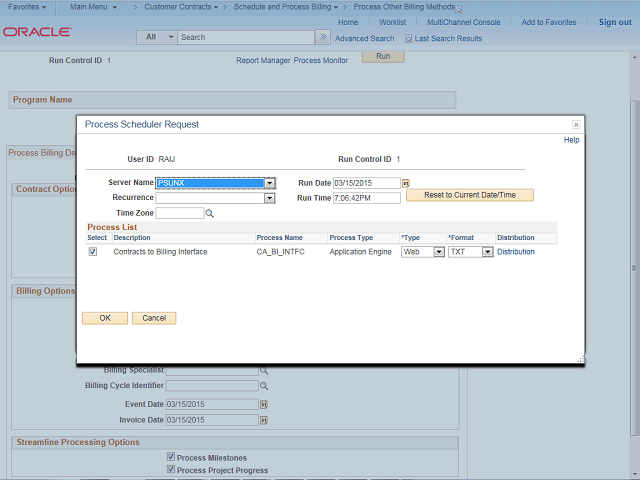Toggle the Last Search Results checkbox
This screenshot has height=480, width=640.
[x=408, y=39]
